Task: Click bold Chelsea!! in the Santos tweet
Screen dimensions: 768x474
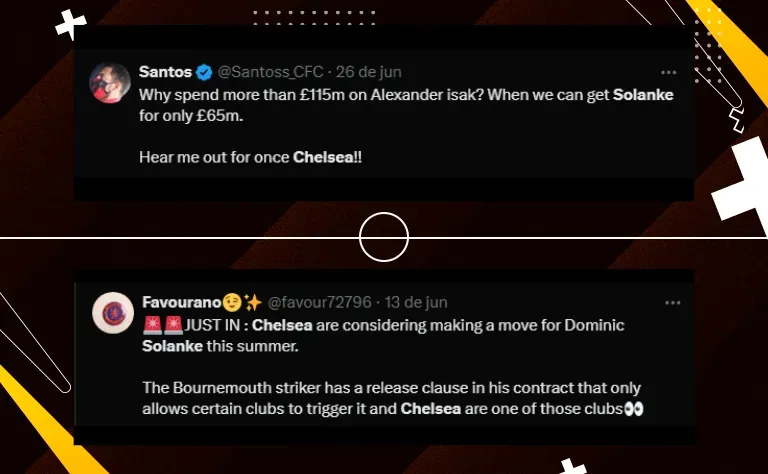Action: 327,157
